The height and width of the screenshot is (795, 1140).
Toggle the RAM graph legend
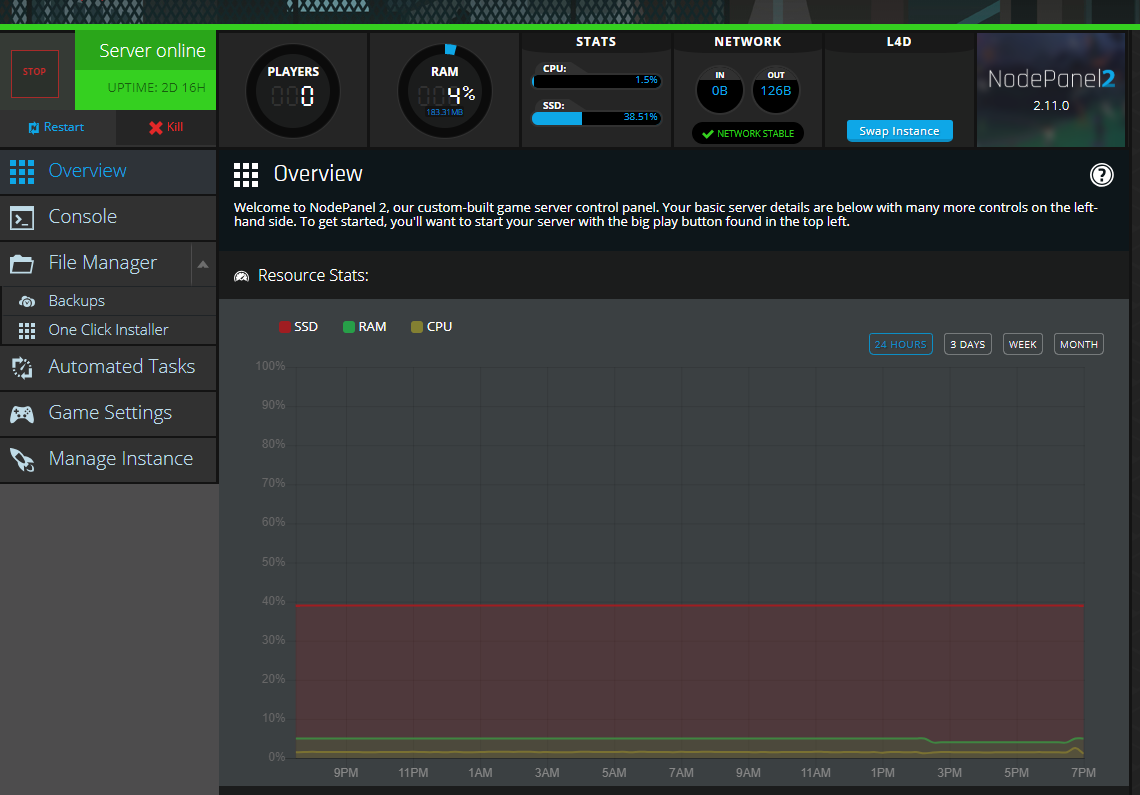pyautogui.click(x=364, y=326)
